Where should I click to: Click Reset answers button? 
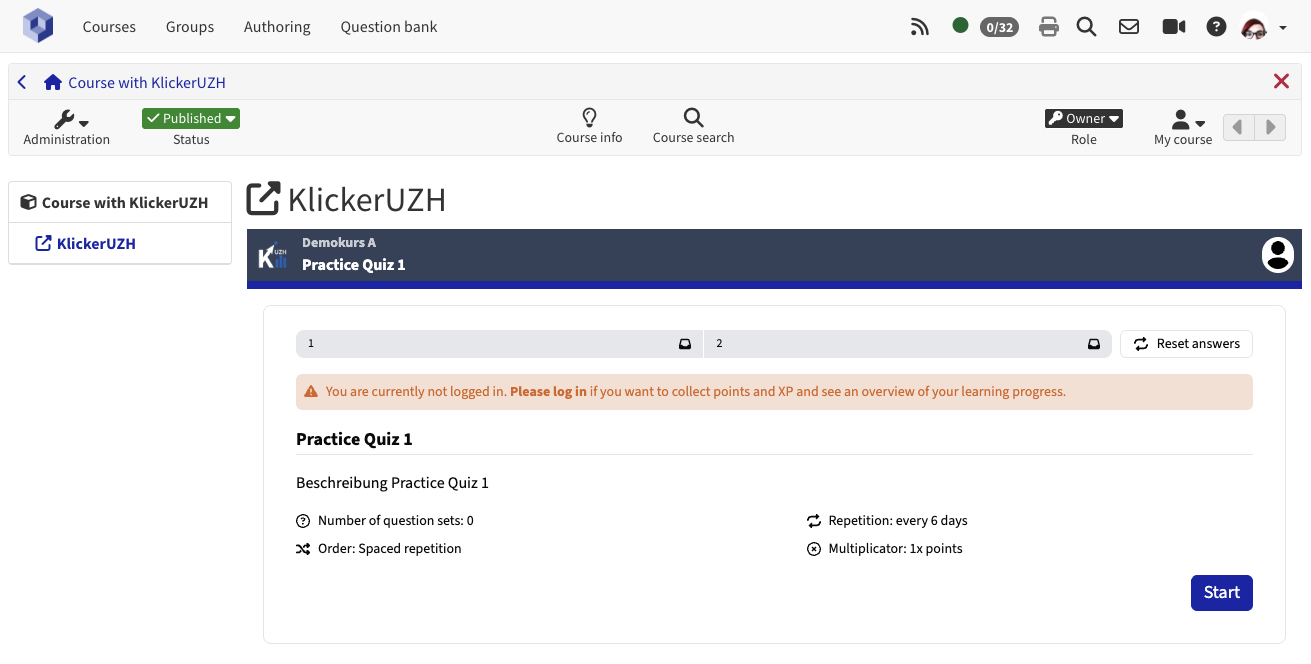coord(1186,344)
